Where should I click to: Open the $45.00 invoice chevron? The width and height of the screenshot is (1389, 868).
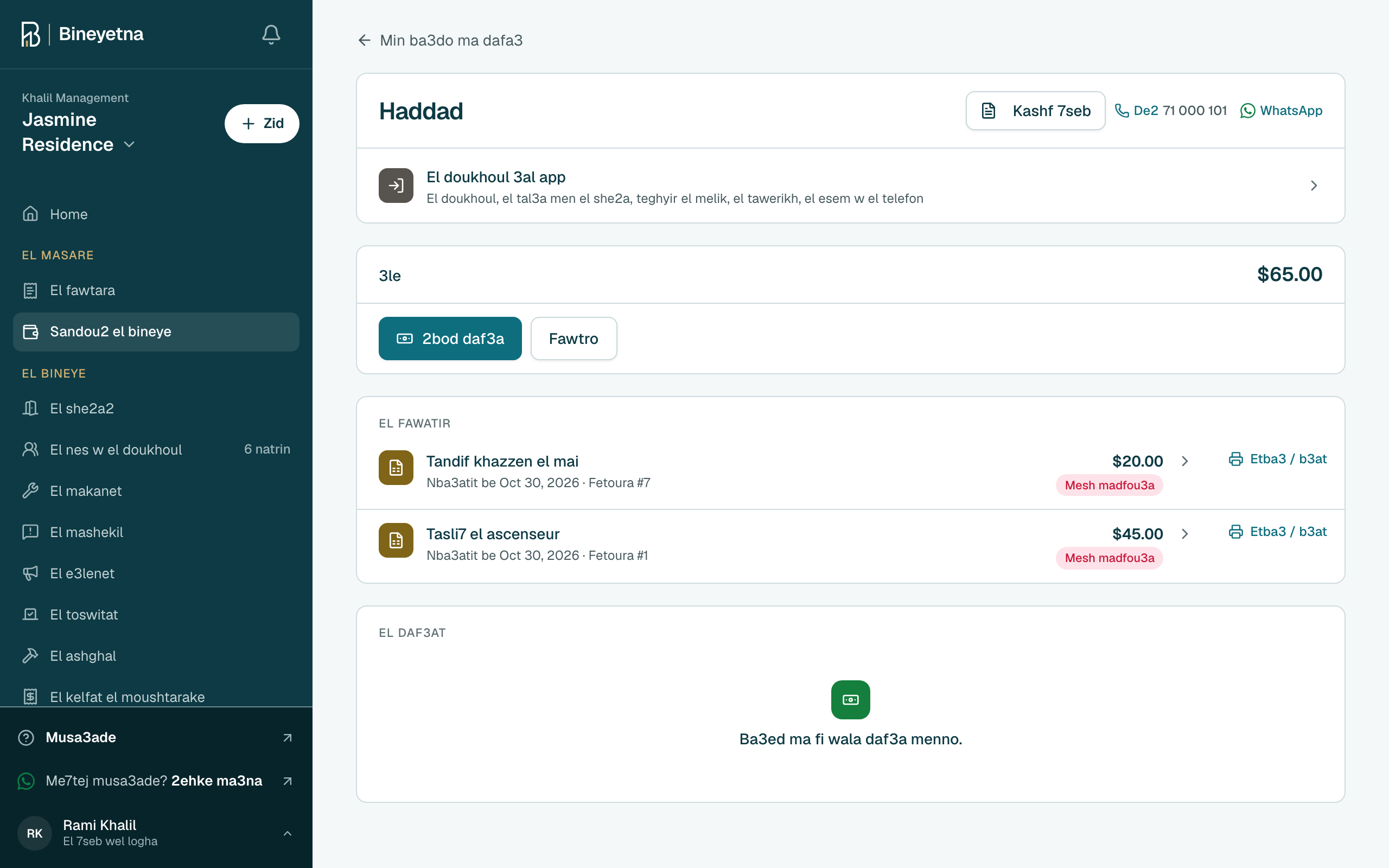(1184, 534)
